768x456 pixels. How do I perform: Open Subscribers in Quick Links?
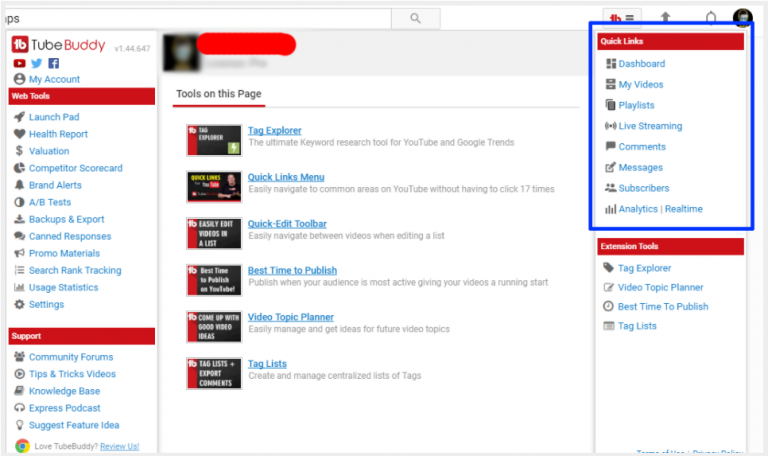click(x=644, y=188)
